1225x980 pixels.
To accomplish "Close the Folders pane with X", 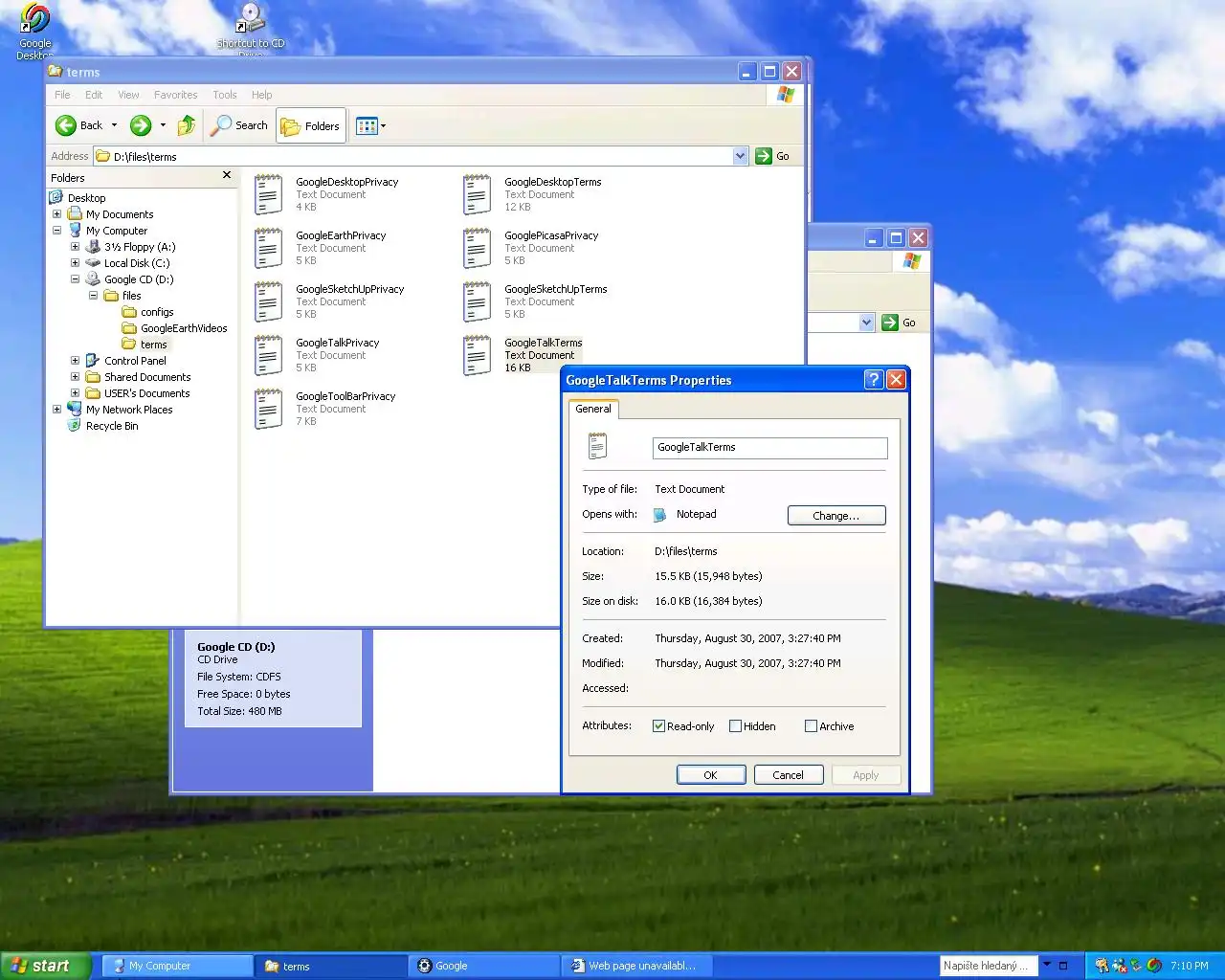I will point(227,175).
